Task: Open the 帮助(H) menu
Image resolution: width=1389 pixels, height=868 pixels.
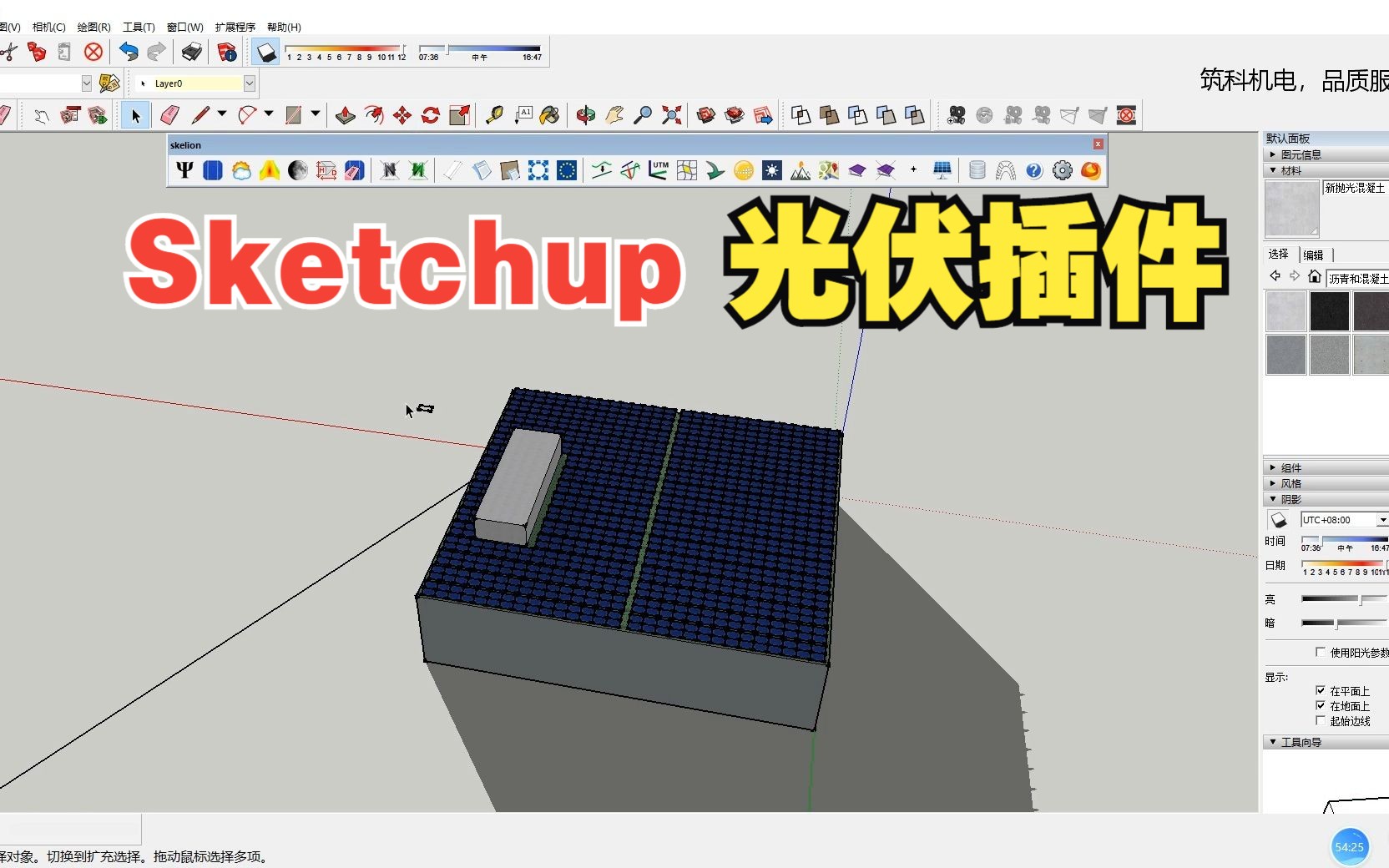Action: click(284, 27)
